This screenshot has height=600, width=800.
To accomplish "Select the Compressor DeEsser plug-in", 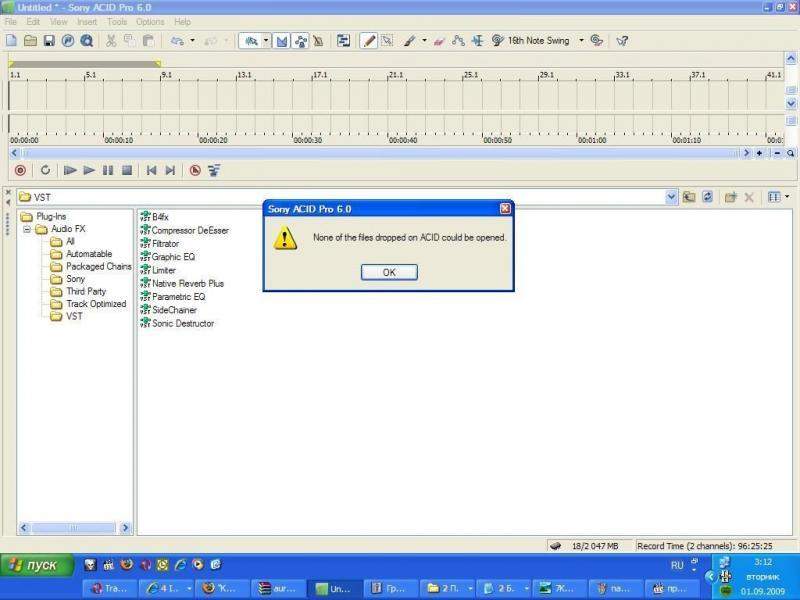I will coord(184,231).
